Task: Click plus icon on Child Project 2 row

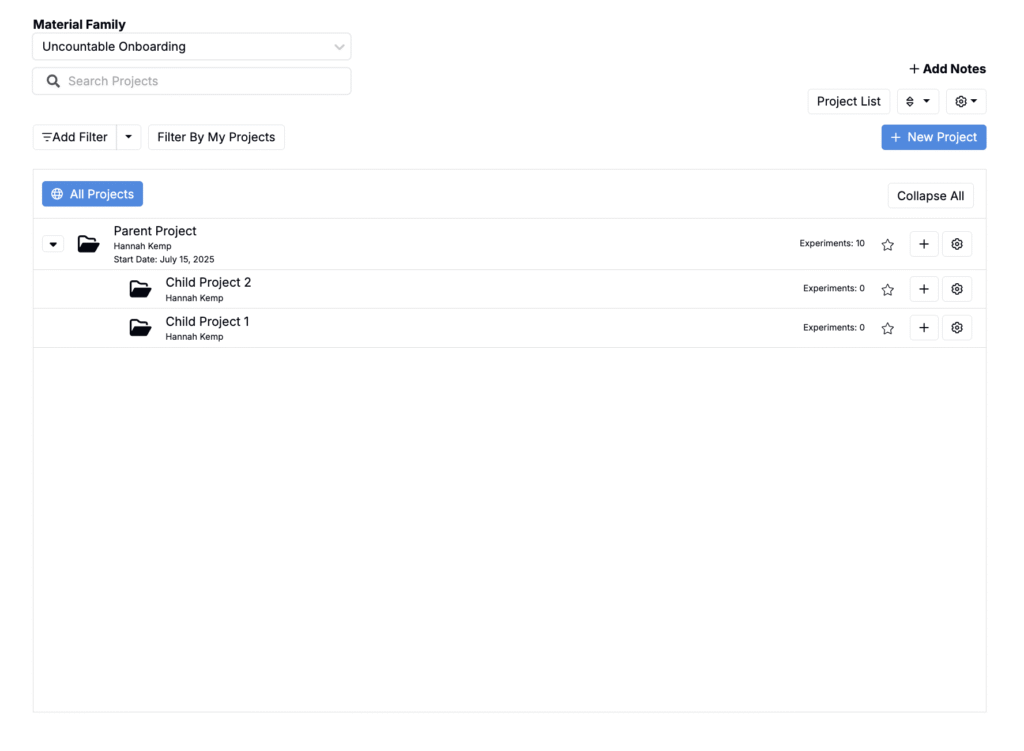Action: 923,289
